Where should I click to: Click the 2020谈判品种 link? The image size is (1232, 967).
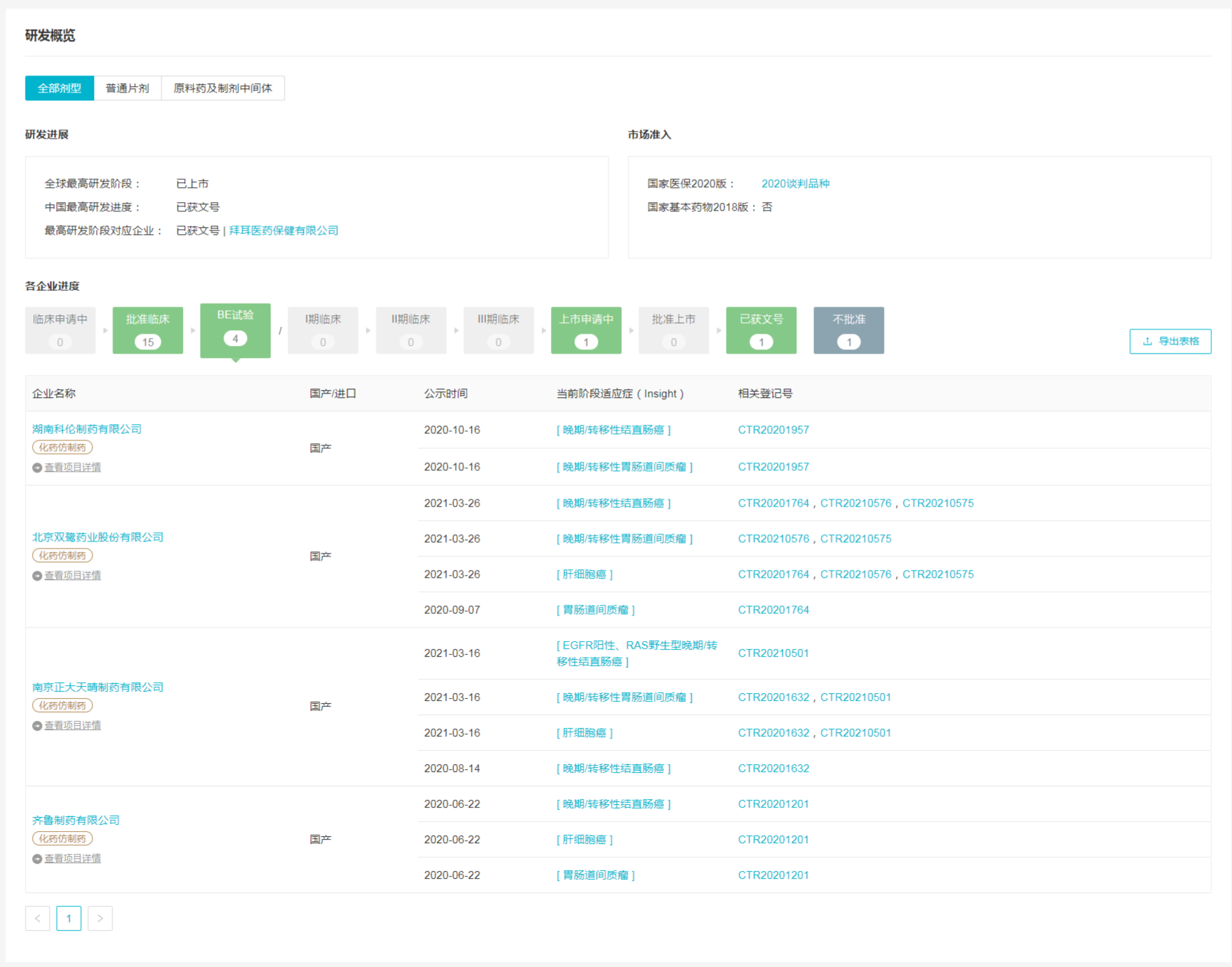click(795, 184)
